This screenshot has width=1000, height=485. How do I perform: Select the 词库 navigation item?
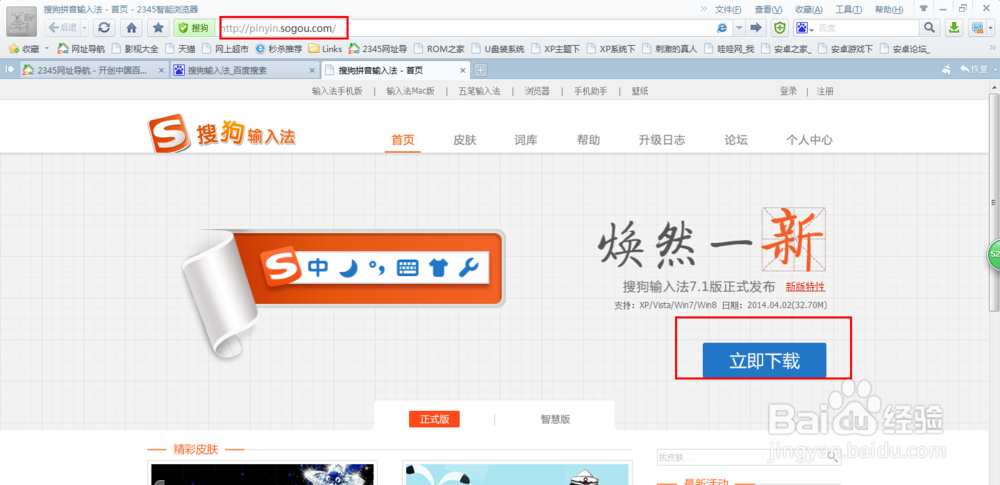click(526, 140)
